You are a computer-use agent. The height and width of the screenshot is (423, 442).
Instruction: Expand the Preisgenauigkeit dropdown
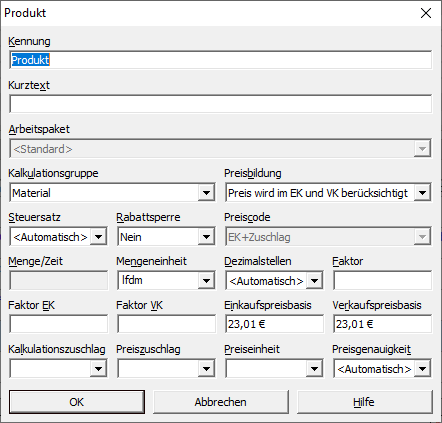382,368
